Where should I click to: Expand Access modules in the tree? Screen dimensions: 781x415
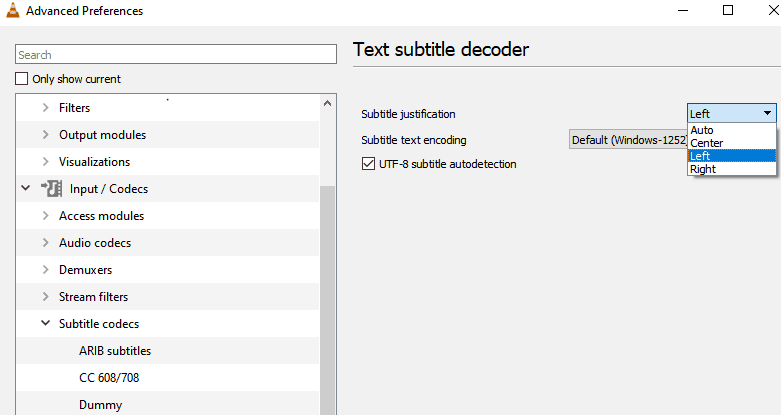tap(45, 216)
